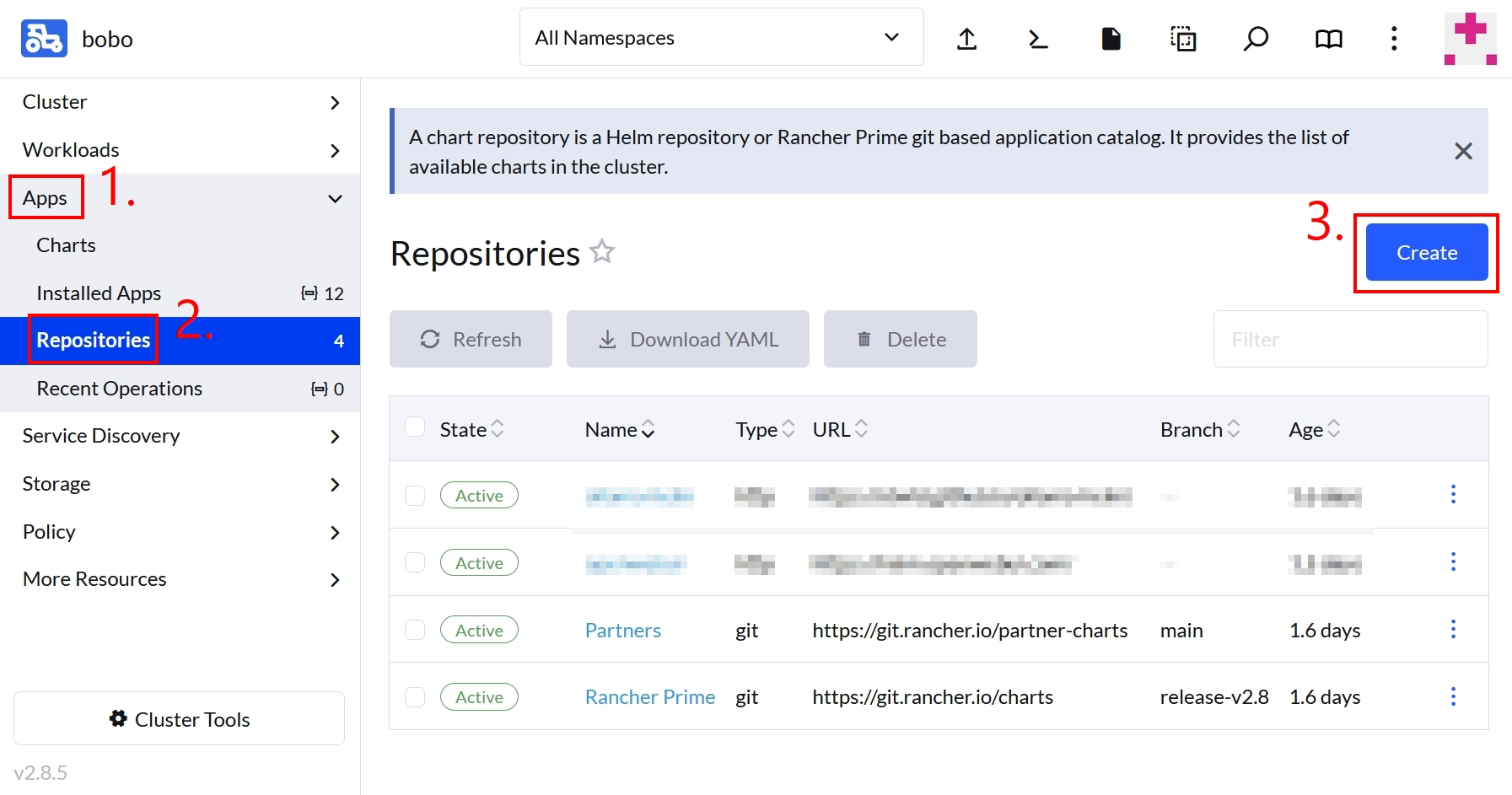Check the second blurred repository row checkbox
The width and height of the screenshot is (1512, 795).
pos(415,562)
